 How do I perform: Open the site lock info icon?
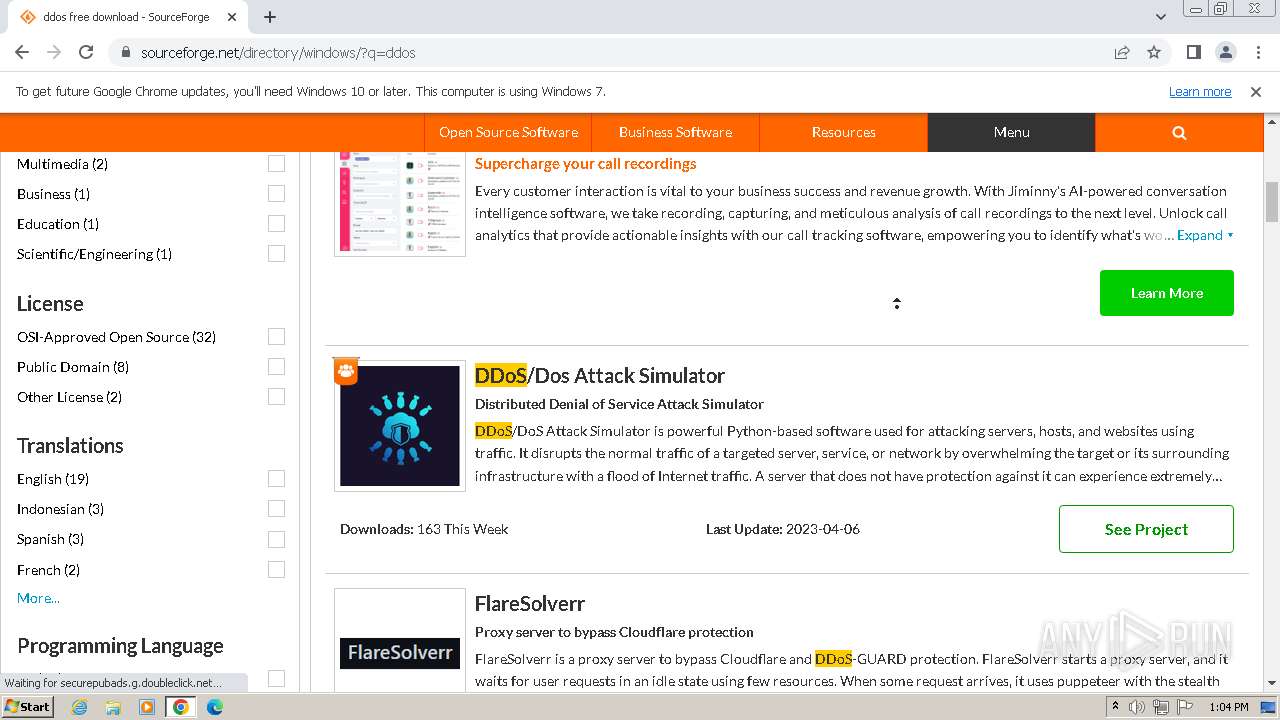point(125,52)
